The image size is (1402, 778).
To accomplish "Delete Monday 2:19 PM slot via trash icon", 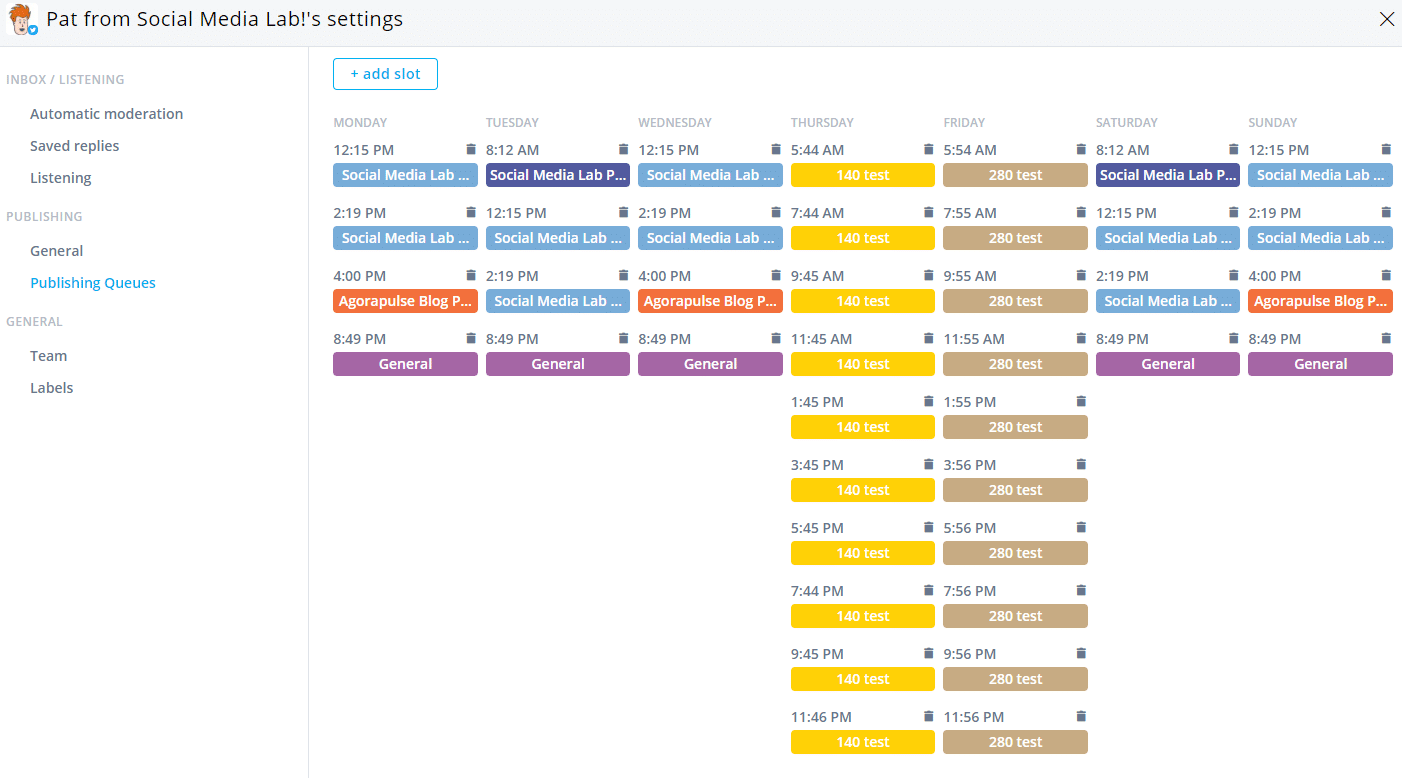I will pos(471,212).
